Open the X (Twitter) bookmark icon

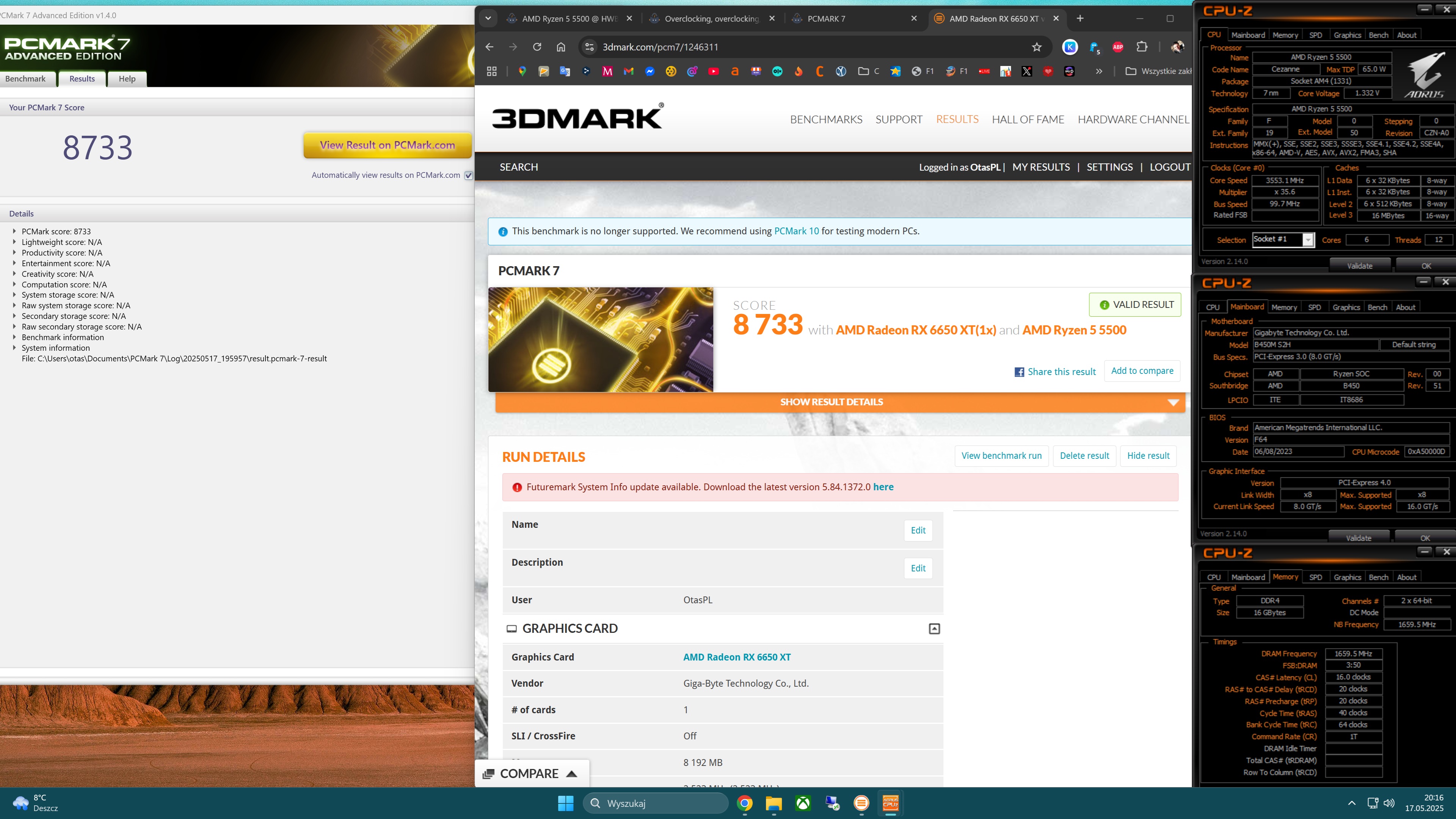pos(1026,71)
